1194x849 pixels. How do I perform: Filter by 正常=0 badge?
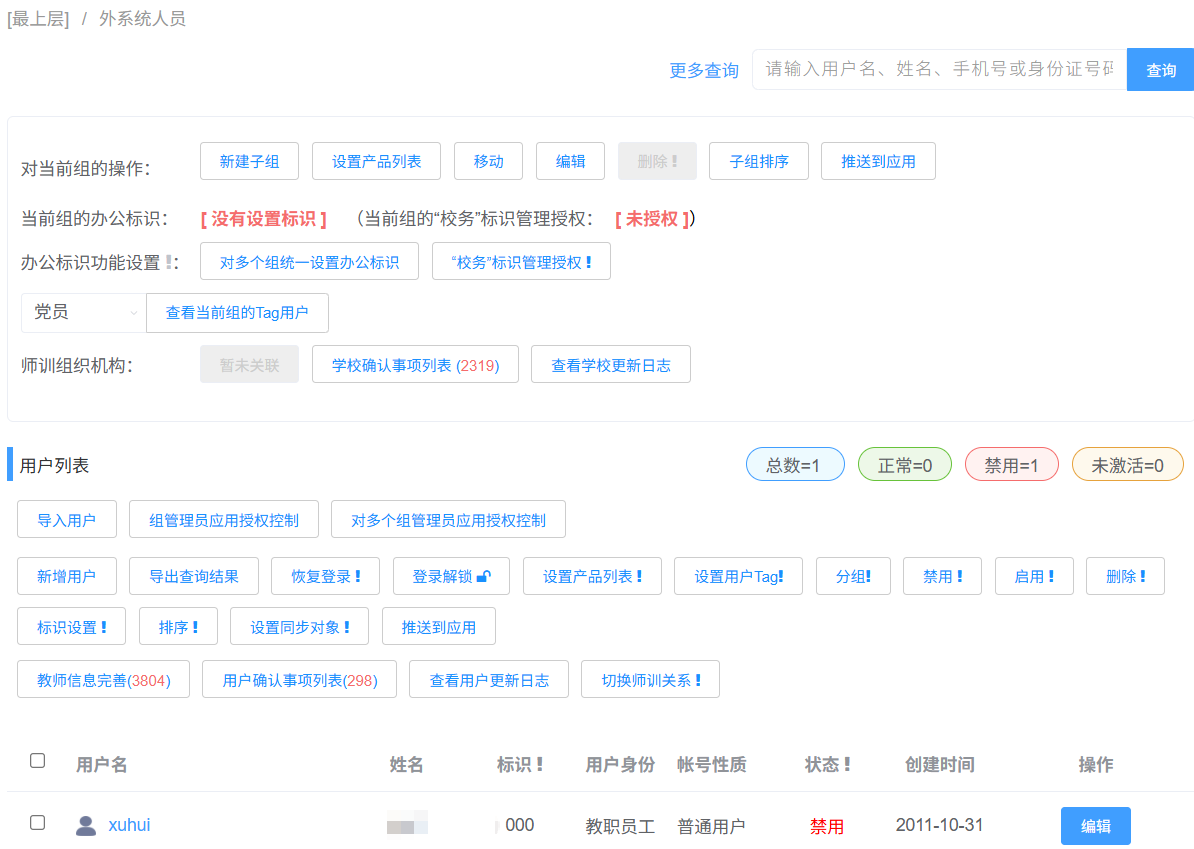click(905, 464)
